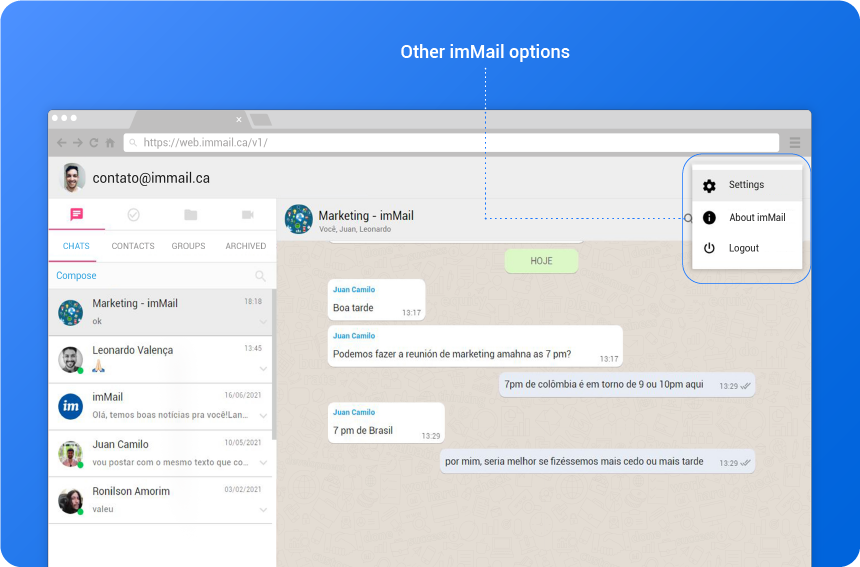Open the Ronilson Amorim conversation

pos(160,500)
